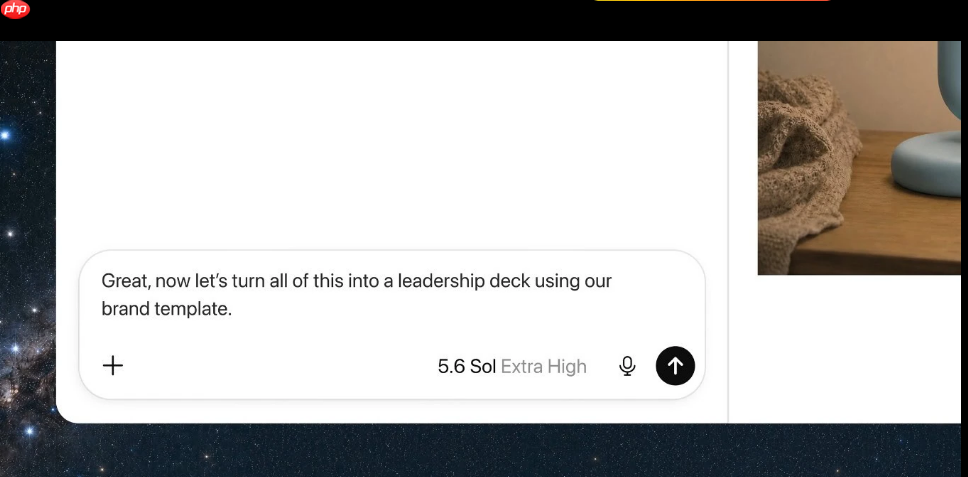Open the 5.6 Sol model selector
968x477 pixels.
(467, 367)
